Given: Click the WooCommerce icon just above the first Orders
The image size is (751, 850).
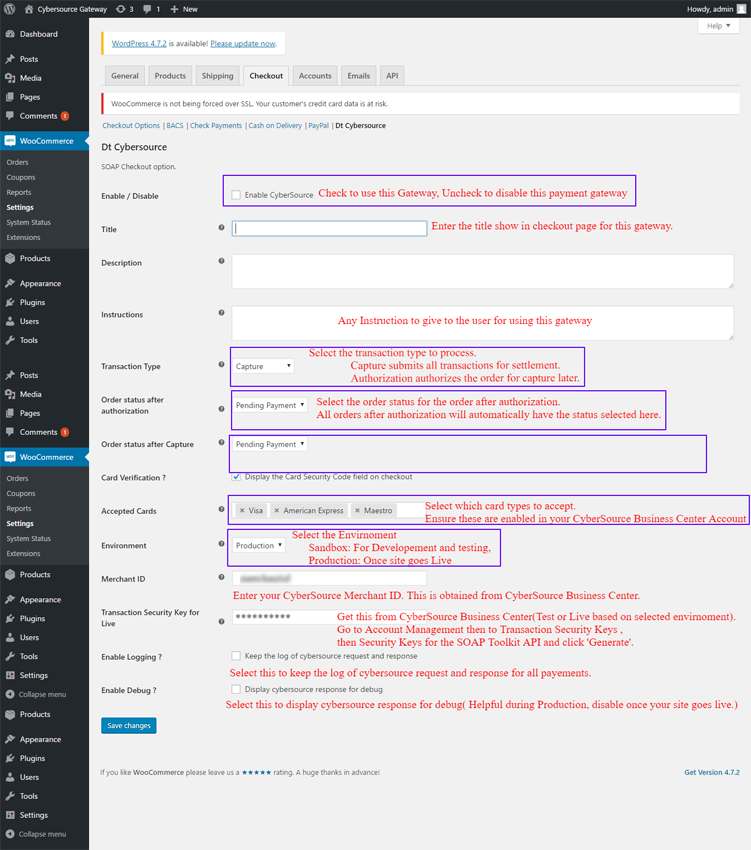Looking at the screenshot, I should coord(10,140).
